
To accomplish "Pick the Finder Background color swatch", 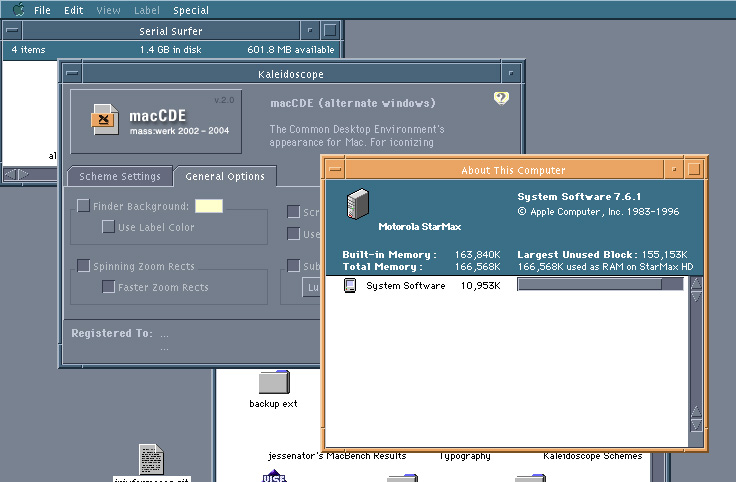I will click(x=208, y=206).
